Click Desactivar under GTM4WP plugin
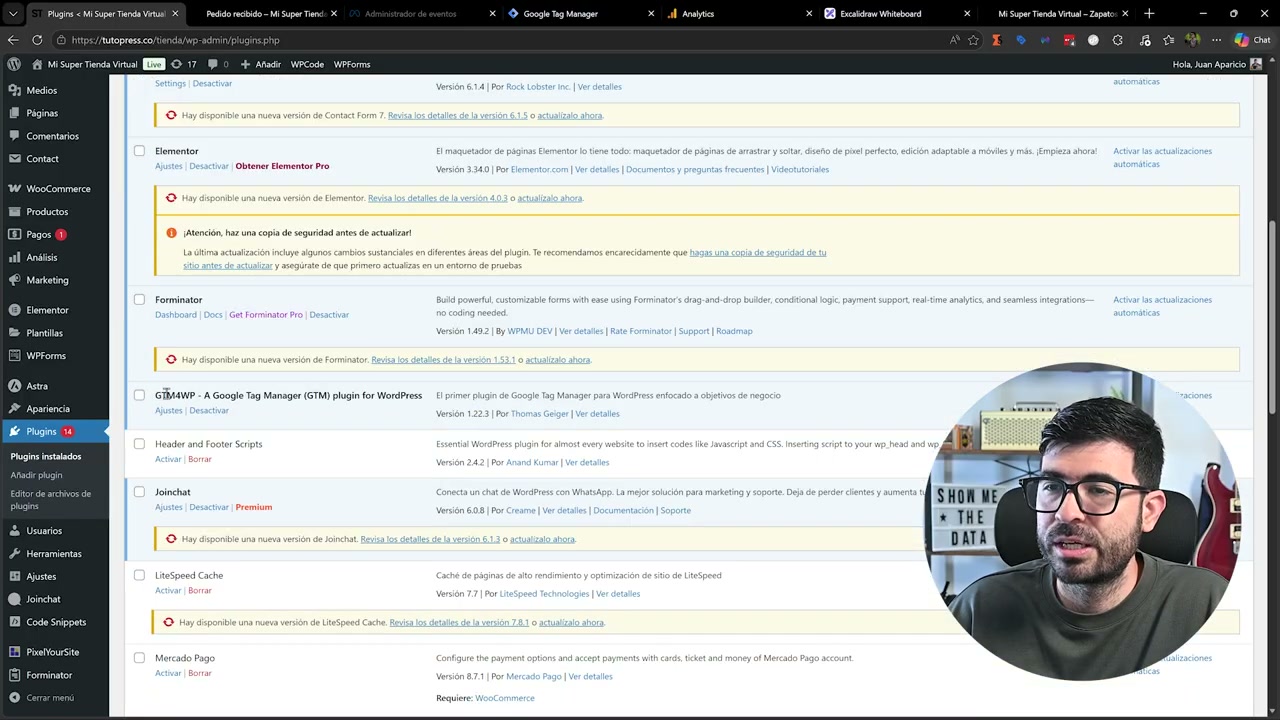 tap(209, 410)
